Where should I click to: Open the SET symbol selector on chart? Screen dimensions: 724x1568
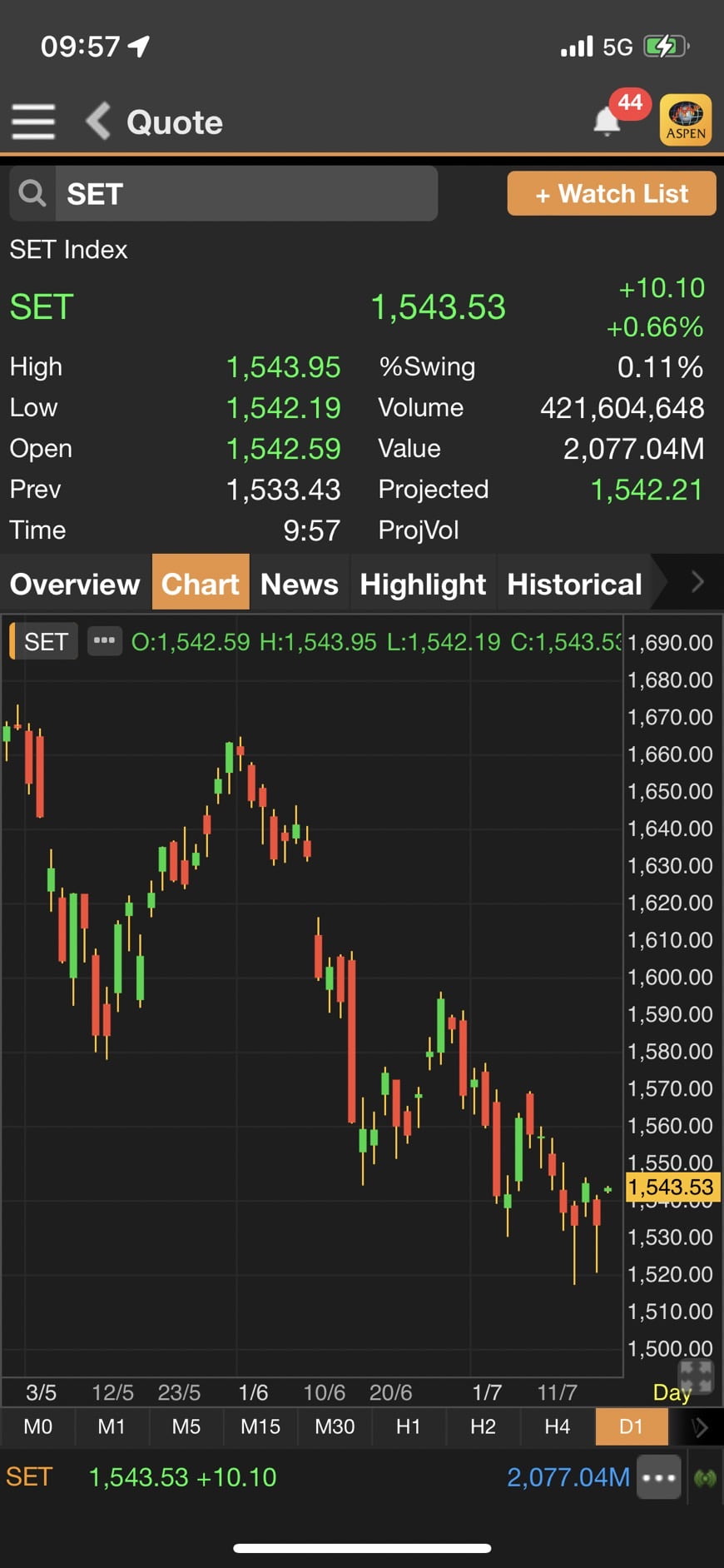[45, 641]
